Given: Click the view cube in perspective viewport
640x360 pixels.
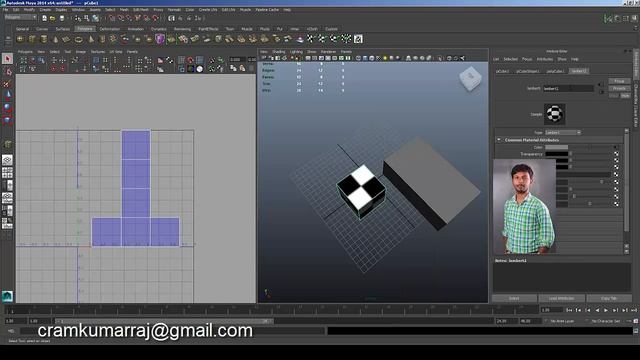Looking at the screenshot, I should [470, 78].
